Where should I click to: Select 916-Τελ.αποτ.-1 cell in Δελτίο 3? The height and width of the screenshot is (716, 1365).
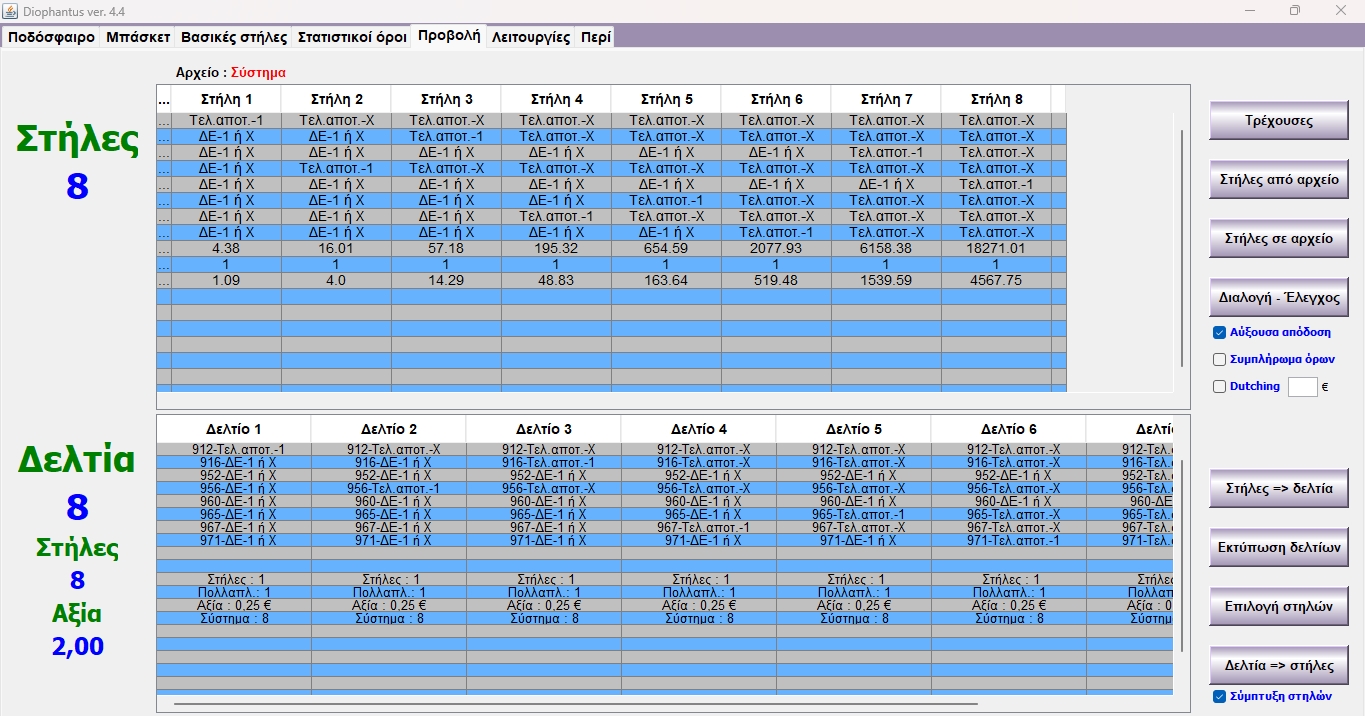(x=543, y=462)
